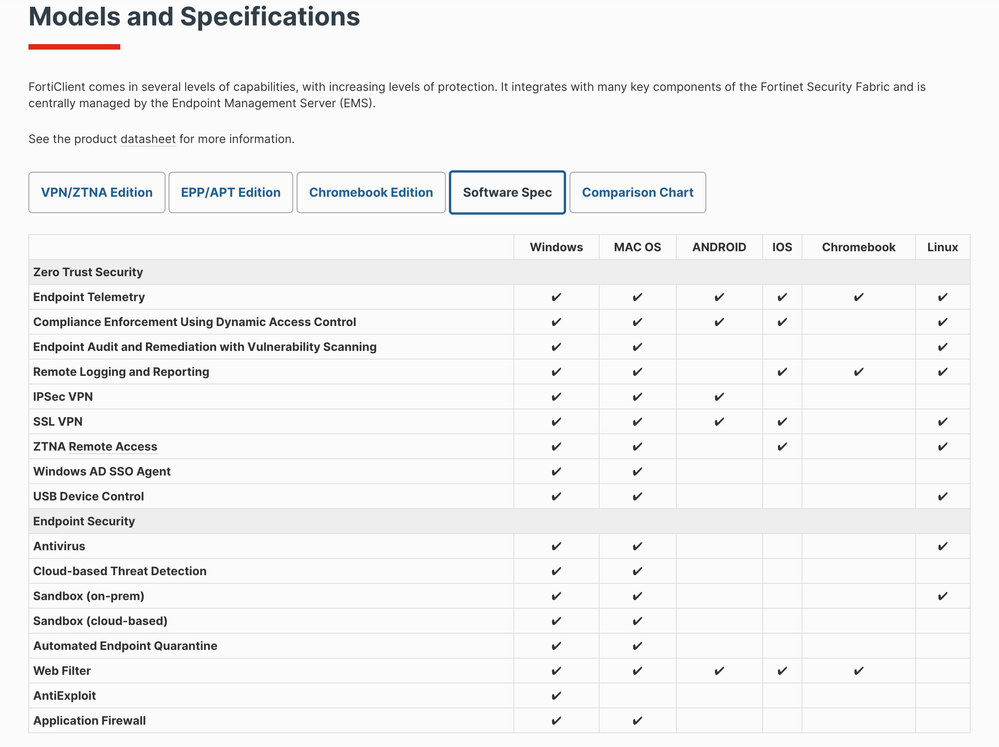Click IPSec VPN checkmark under ANDROID

[719, 397]
